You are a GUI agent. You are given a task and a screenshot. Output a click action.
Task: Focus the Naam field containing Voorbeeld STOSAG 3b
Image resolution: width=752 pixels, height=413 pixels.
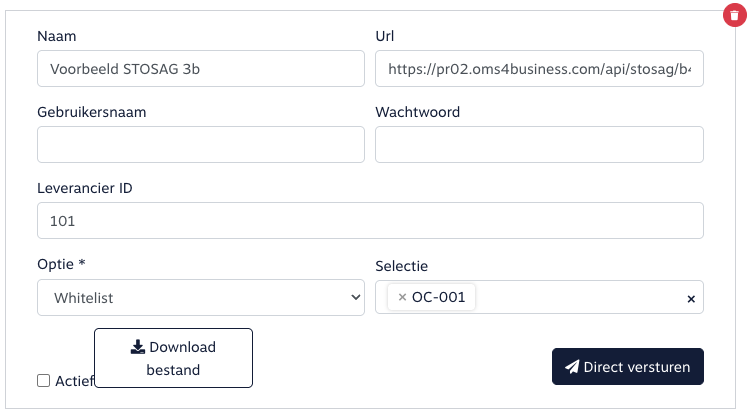[x=201, y=69]
